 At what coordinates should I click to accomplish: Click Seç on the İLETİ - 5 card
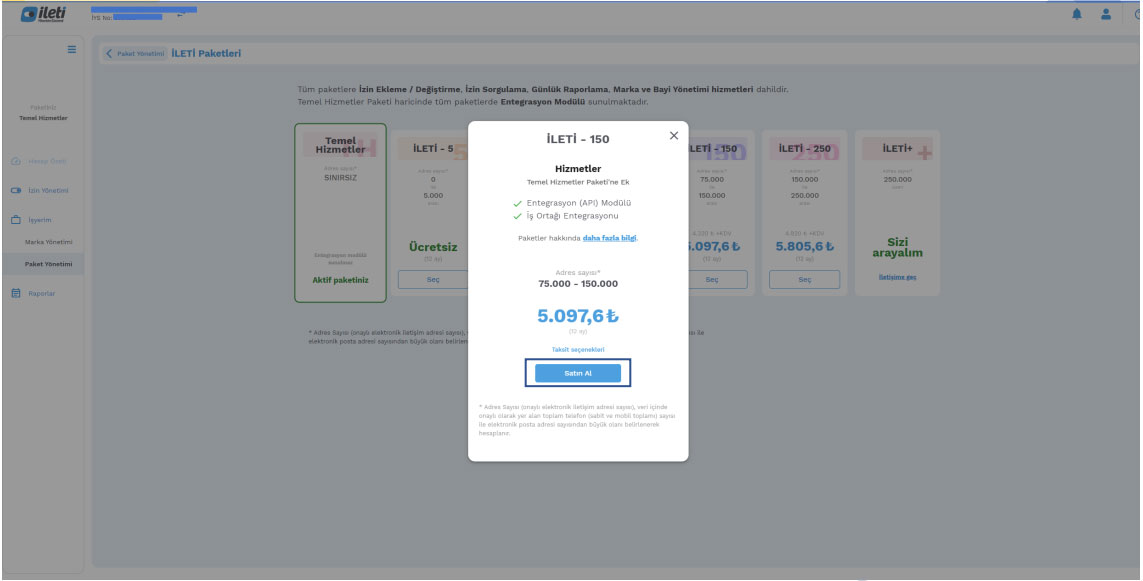pos(433,280)
